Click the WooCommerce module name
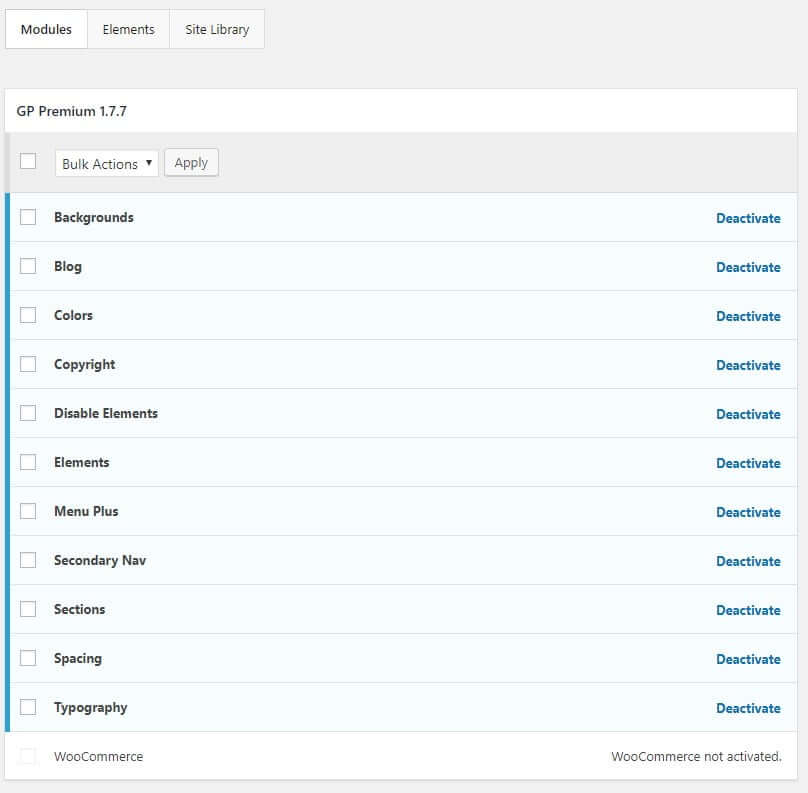 click(x=98, y=756)
